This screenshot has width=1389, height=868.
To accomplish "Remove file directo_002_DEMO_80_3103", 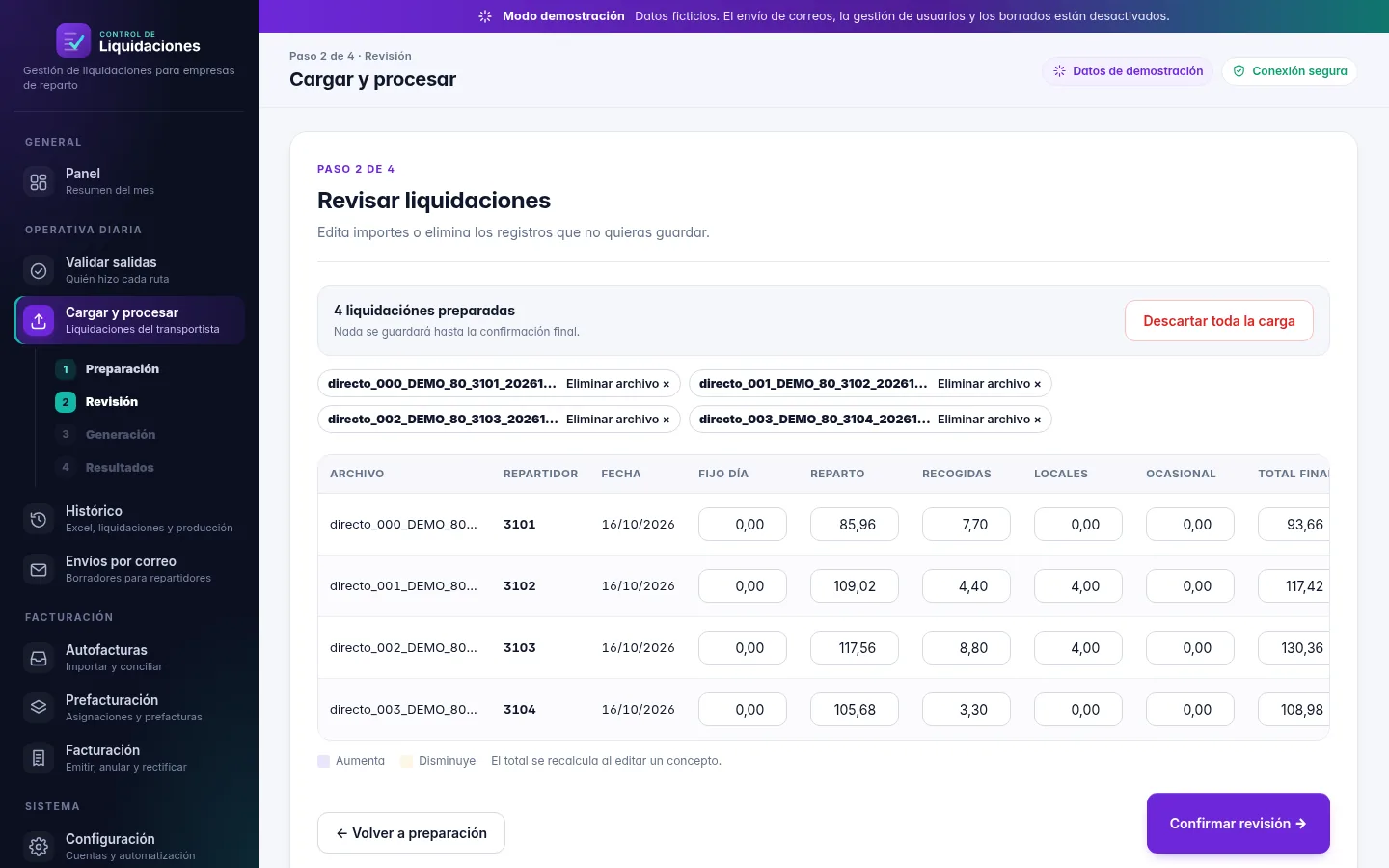I will coord(617,420).
